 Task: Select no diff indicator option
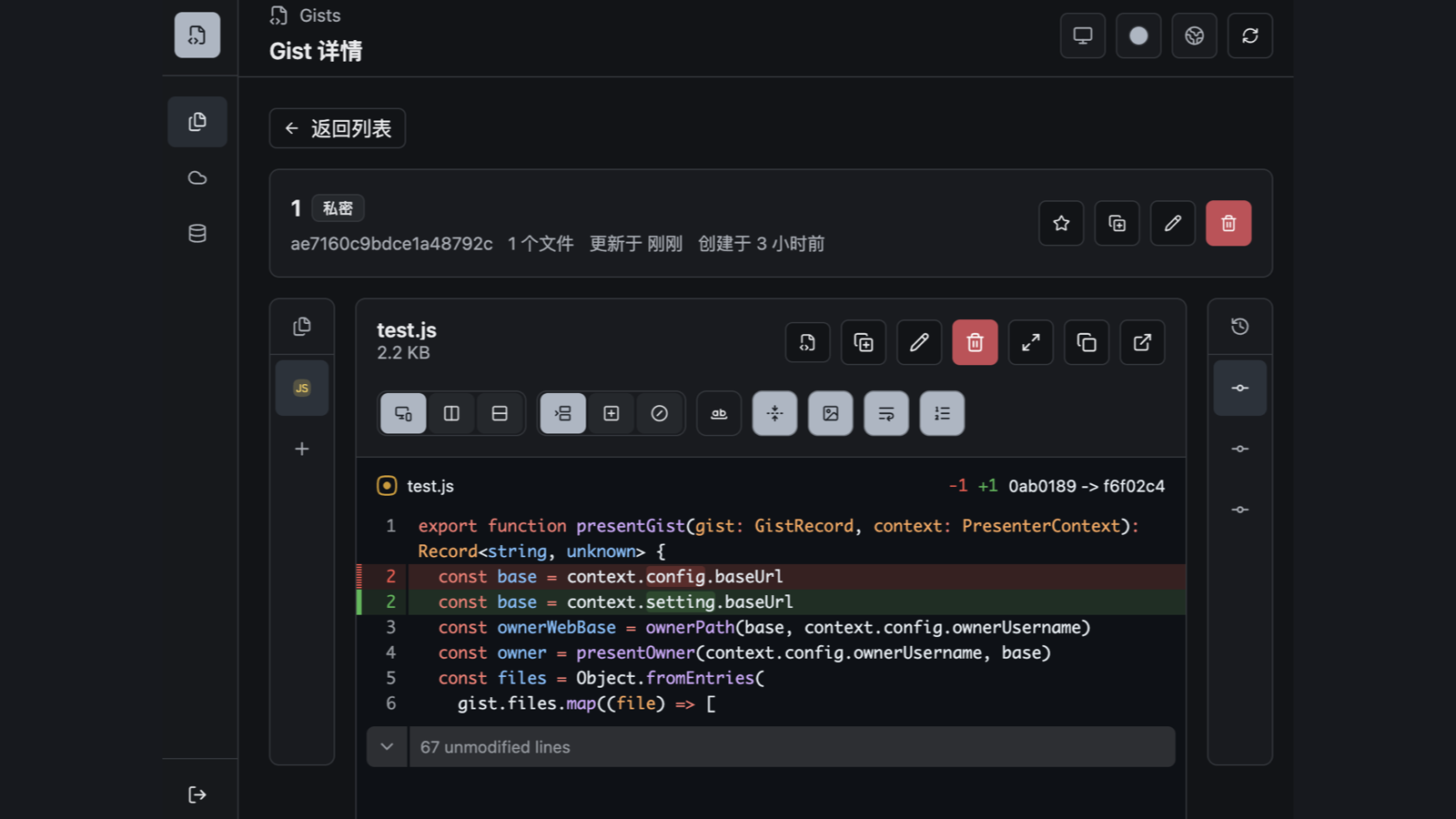pos(660,413)
